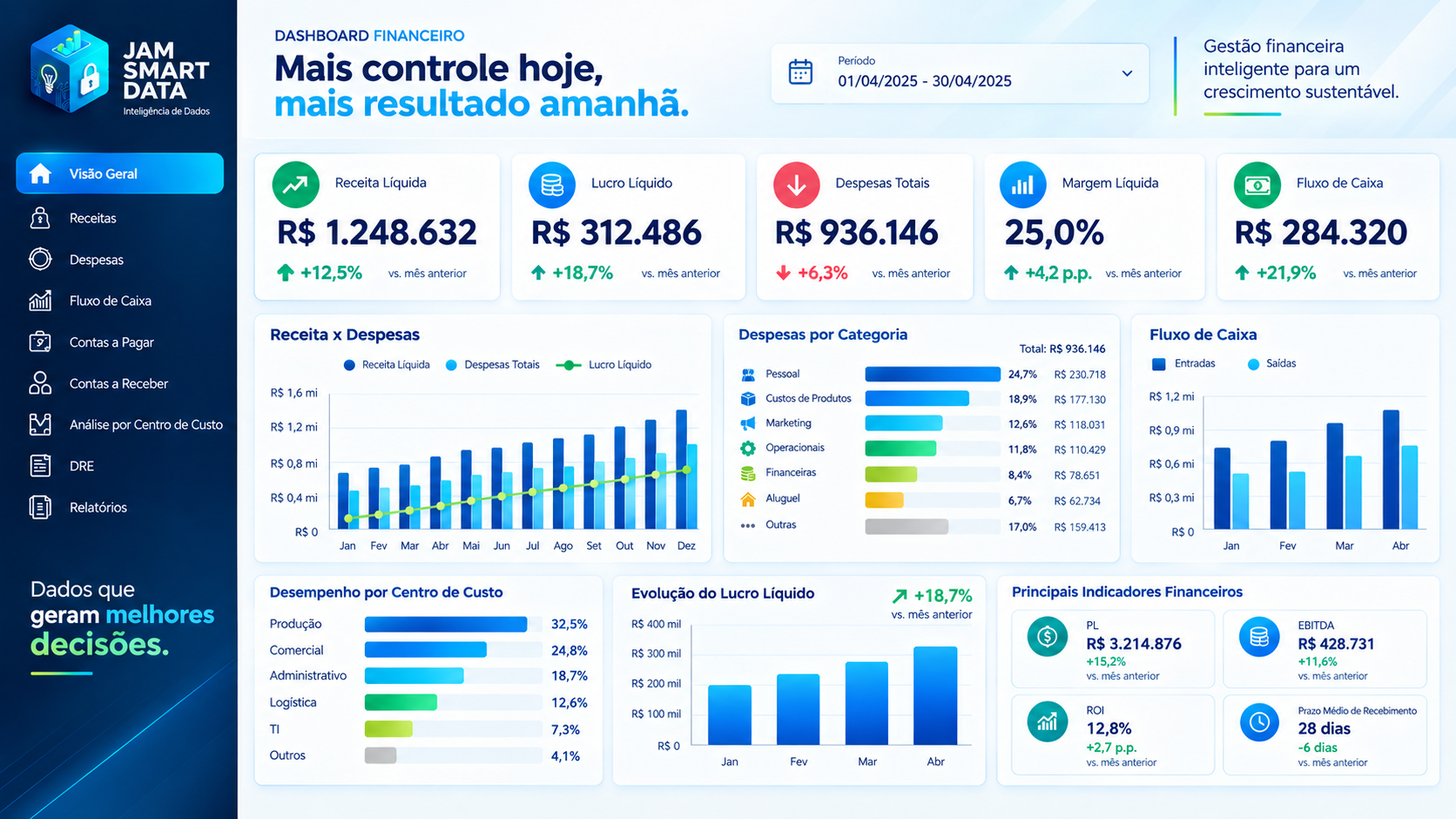Click the JAM Smart Data cube logo
The width and height of the screenshot is (1456, 819).
[70, 69]
